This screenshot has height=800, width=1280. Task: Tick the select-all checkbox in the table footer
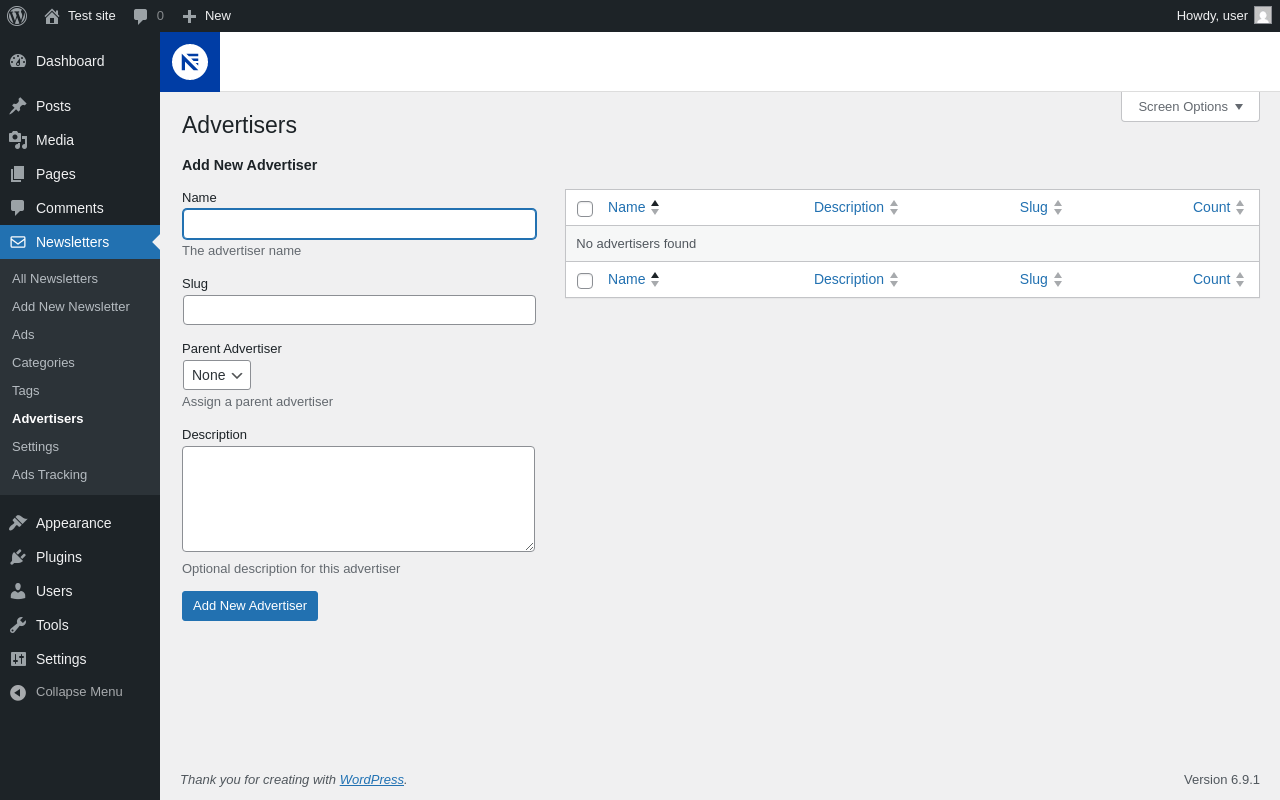tap(585, 281)
